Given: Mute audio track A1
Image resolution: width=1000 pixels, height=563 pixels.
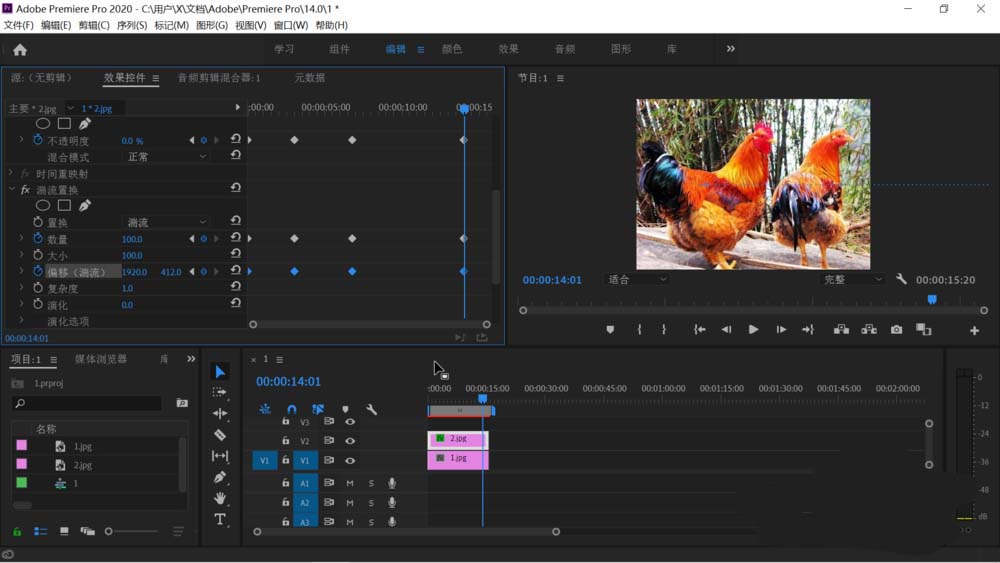Looking at the screenshot, I should [x=350, y=483].
